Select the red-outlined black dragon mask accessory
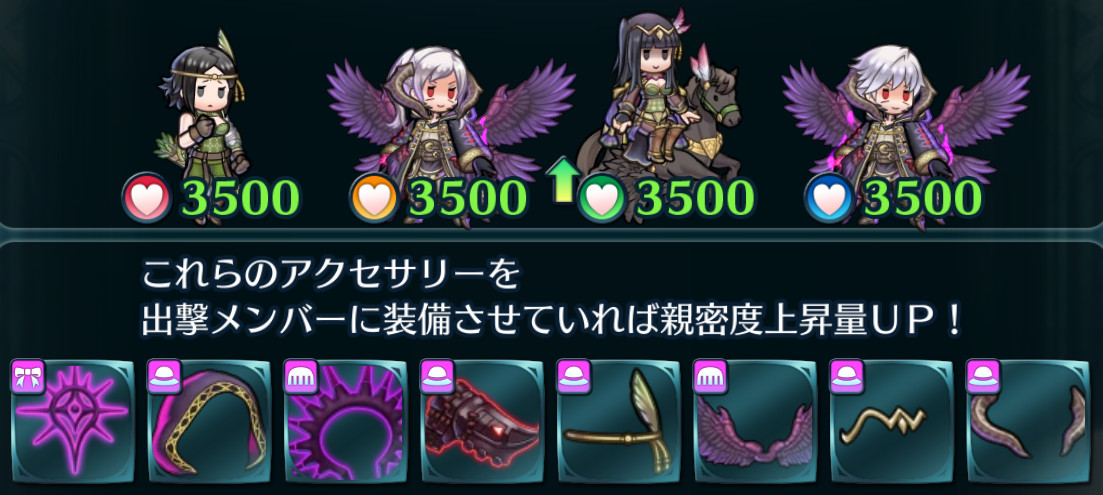The image size is (1103, 495). coord(483,421)
